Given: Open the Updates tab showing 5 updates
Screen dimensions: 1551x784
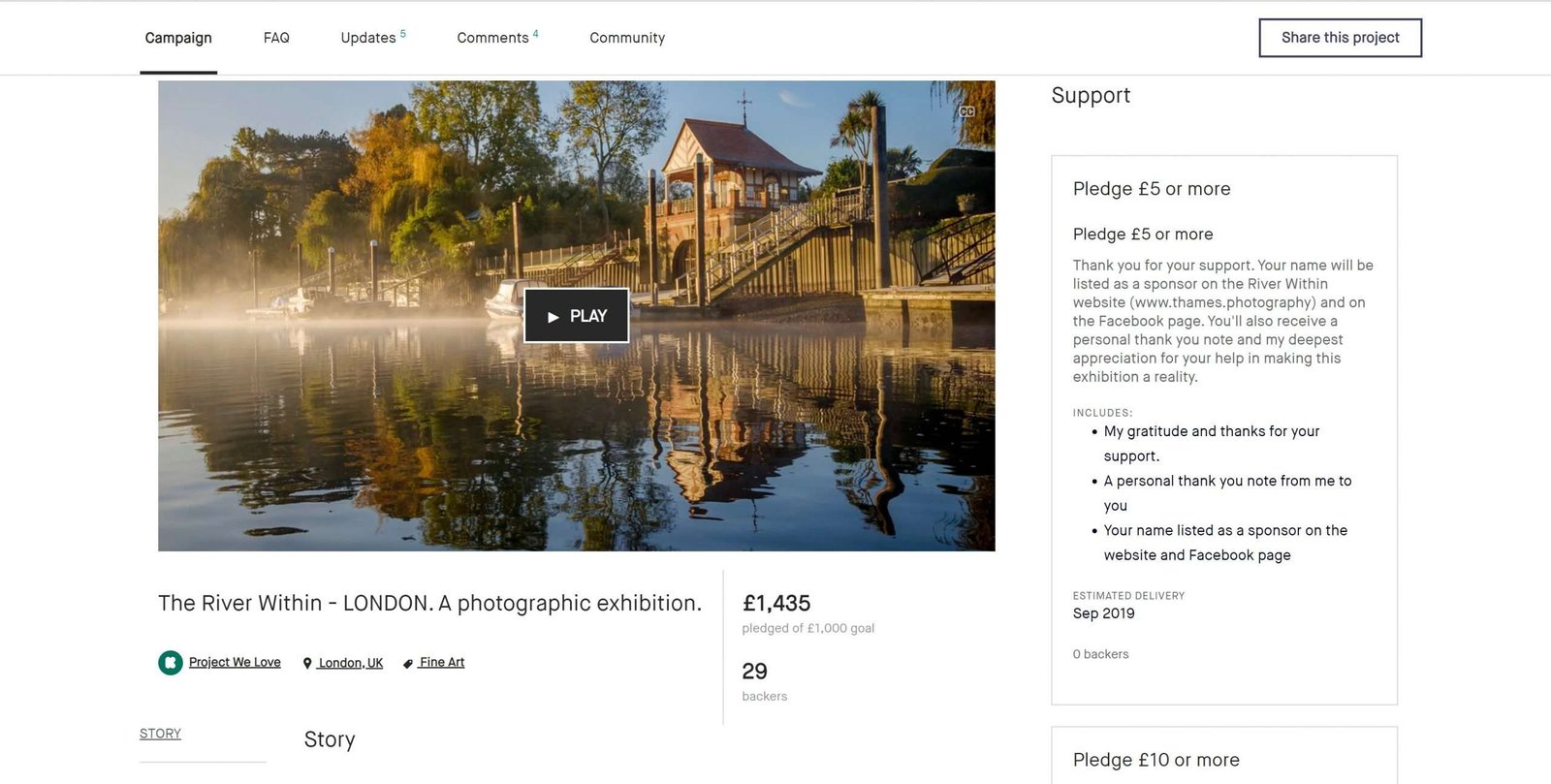Looking at the screenshot, I should coord(369,38).
